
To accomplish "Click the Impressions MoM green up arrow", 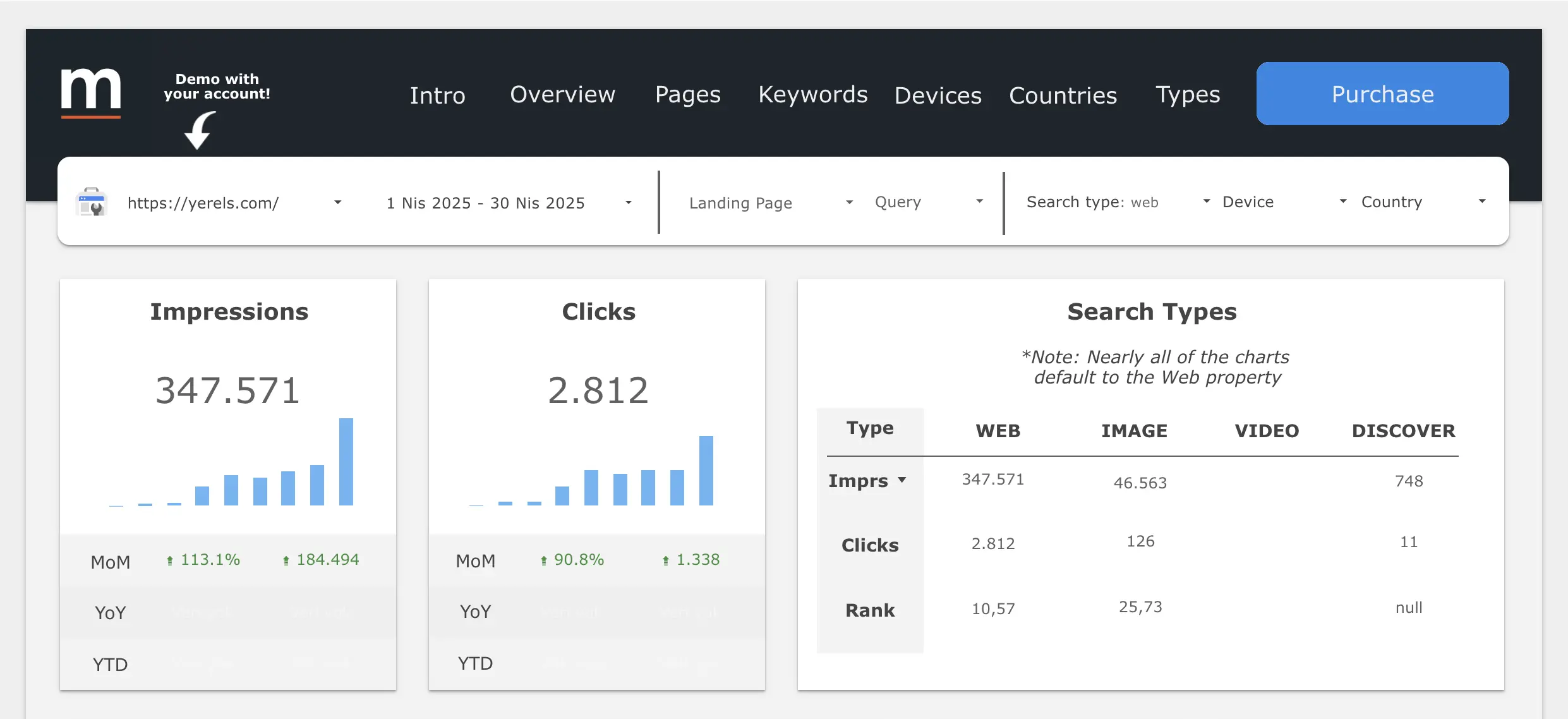I will pos(170,560).
